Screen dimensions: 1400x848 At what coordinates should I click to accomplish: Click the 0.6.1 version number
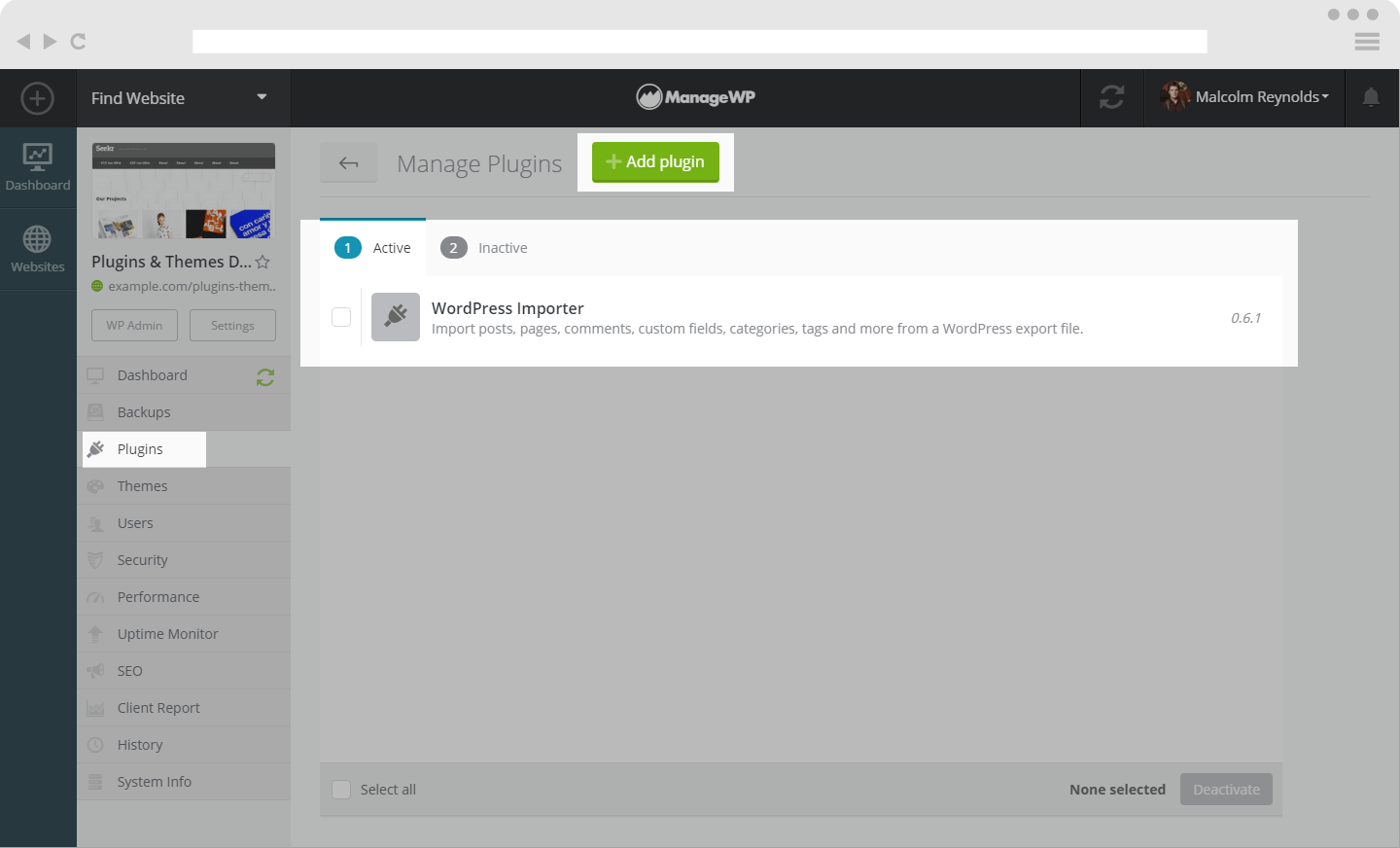coord(1245,318)
